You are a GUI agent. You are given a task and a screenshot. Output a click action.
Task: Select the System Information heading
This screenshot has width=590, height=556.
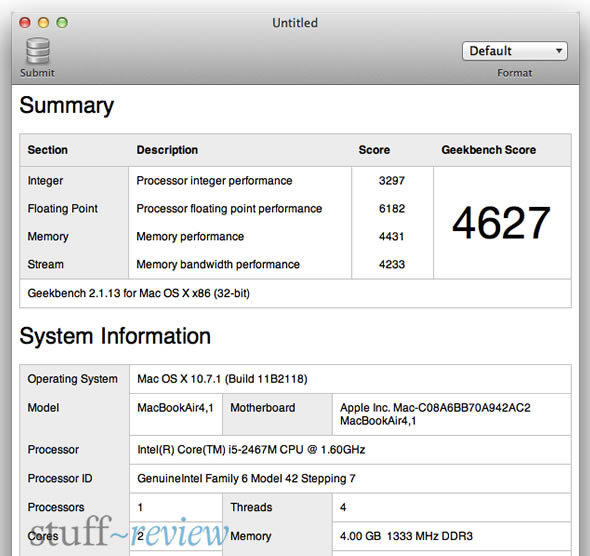pos(115,336)
